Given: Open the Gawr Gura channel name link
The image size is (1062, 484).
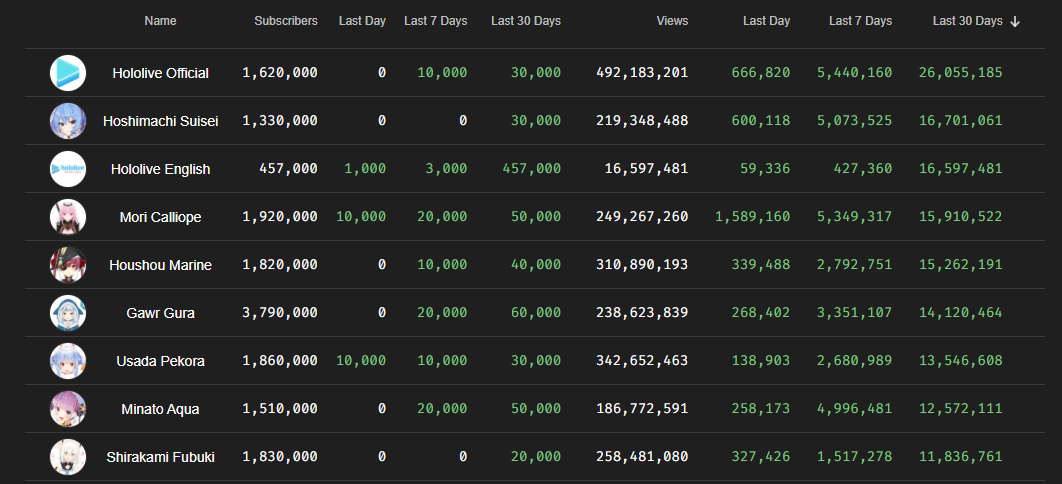Looking at the screenshot, I should 160,313.
